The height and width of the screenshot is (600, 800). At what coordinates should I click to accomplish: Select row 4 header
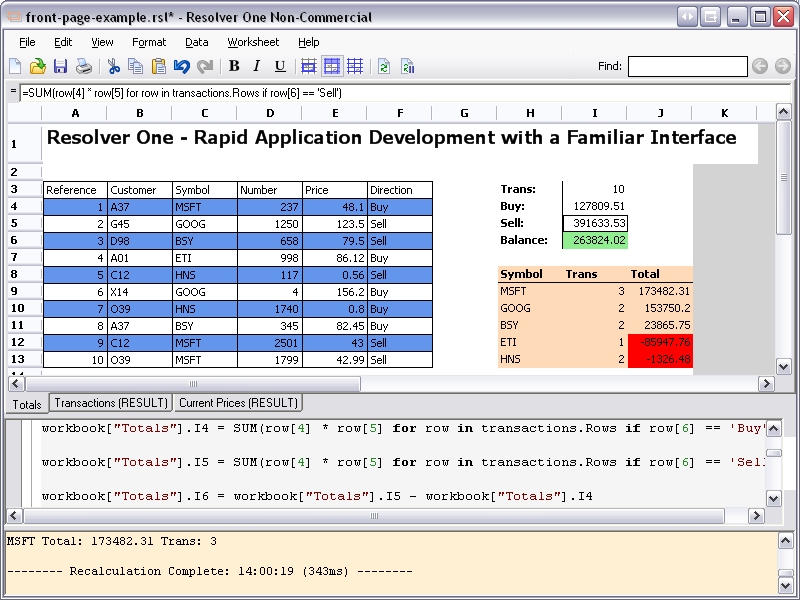[24, 207]
